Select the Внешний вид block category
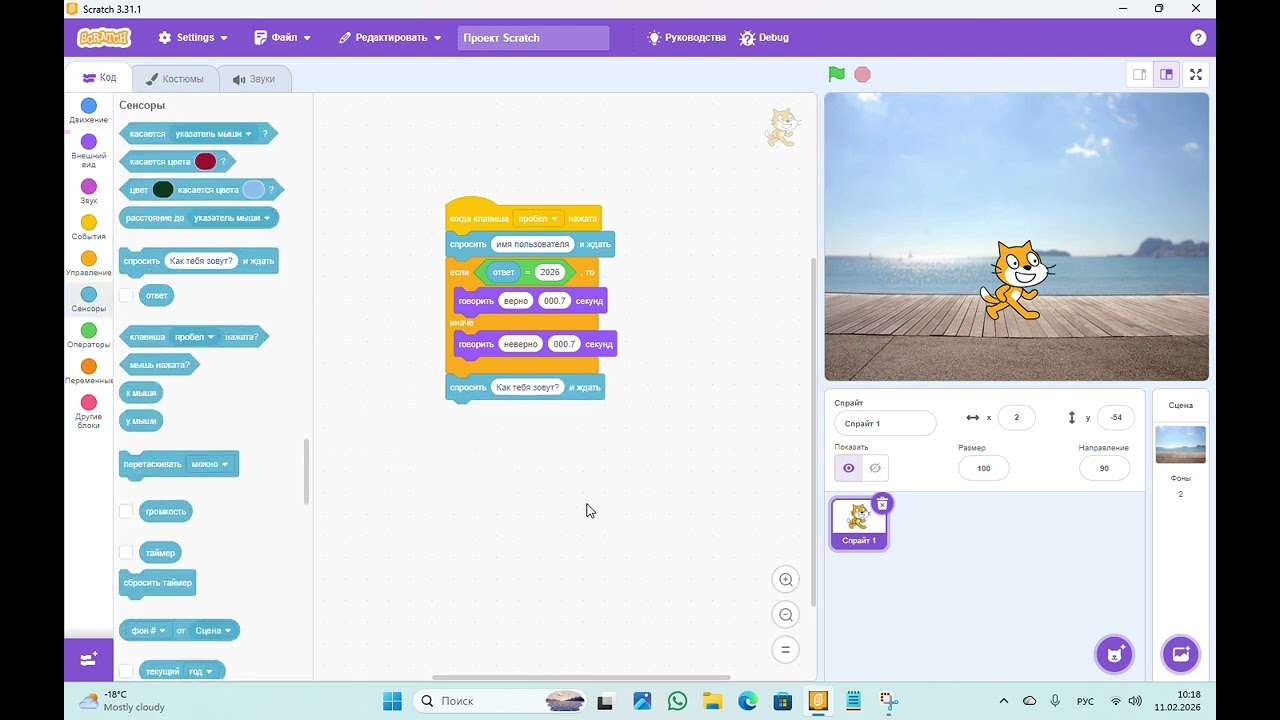Image resolution: width=1280 pixels, height=720 pixels. click(89, 151)
